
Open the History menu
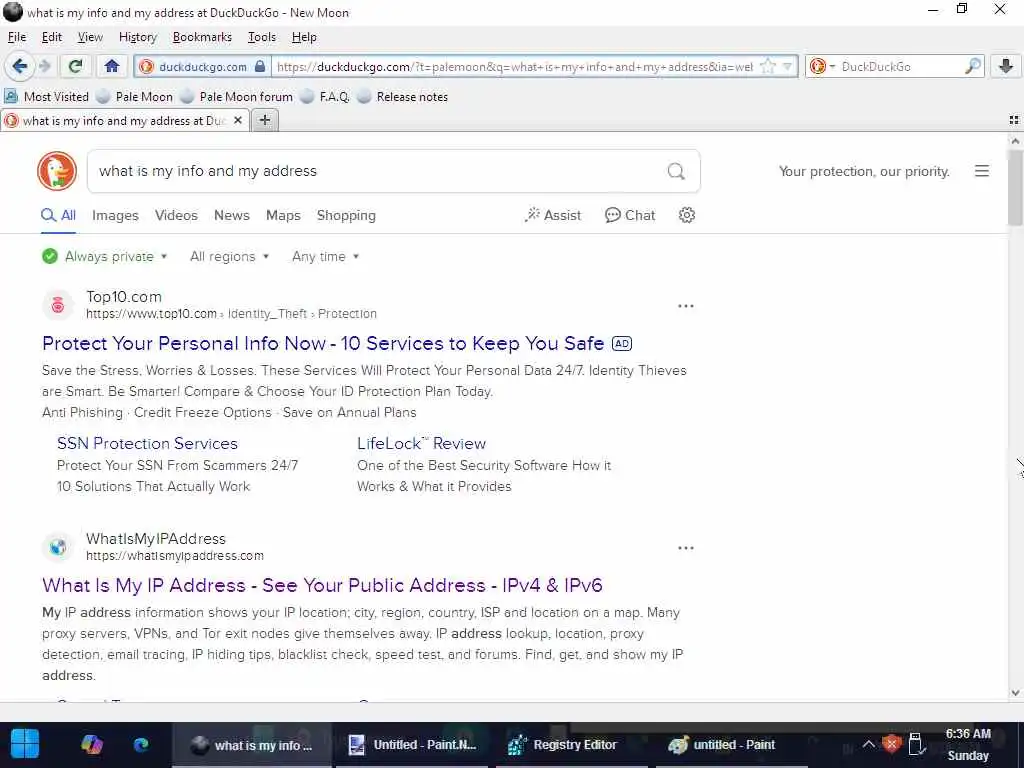pyautogui.click(x=138, y=37)
